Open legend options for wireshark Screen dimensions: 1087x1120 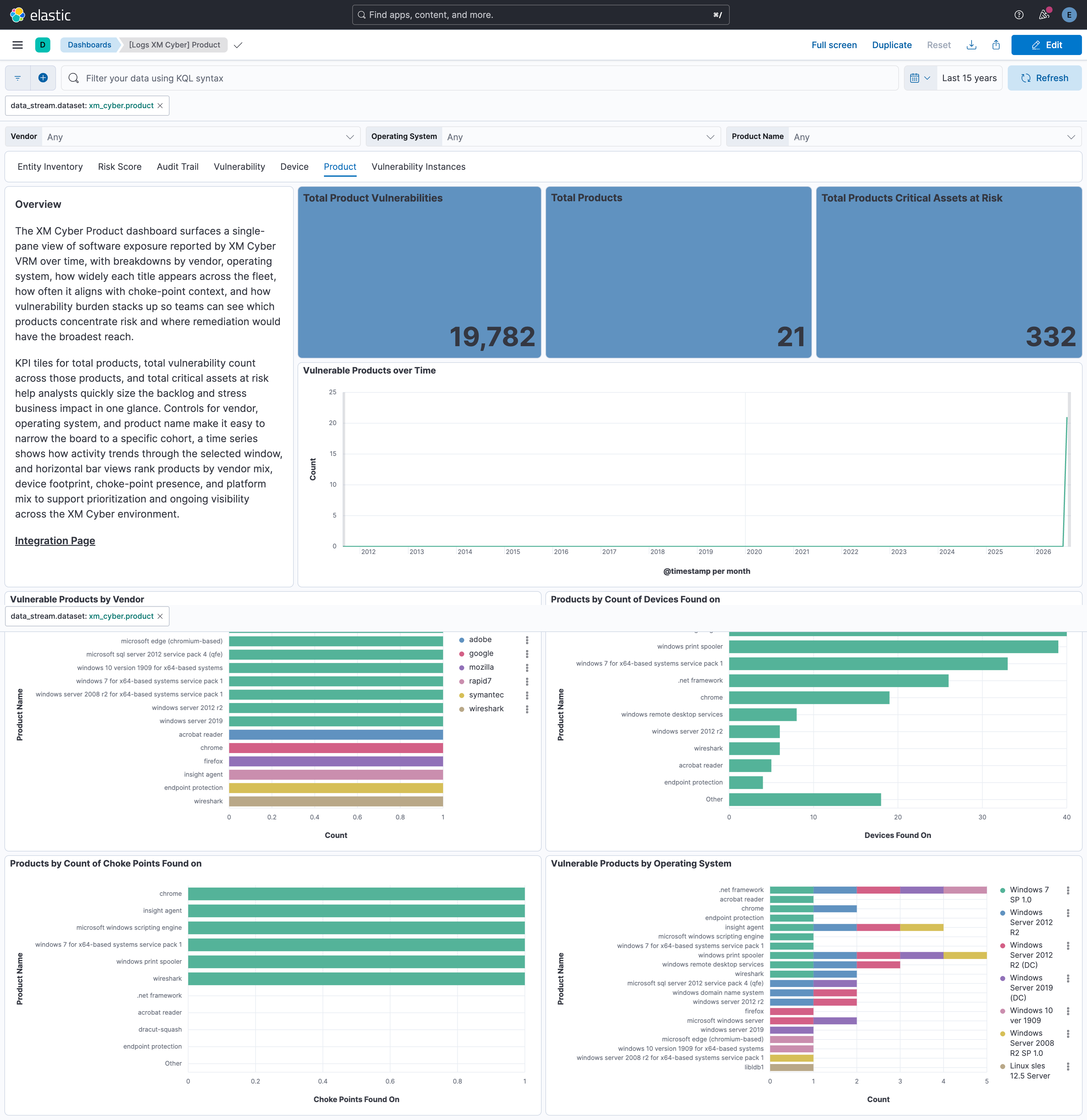coord(527,709)
